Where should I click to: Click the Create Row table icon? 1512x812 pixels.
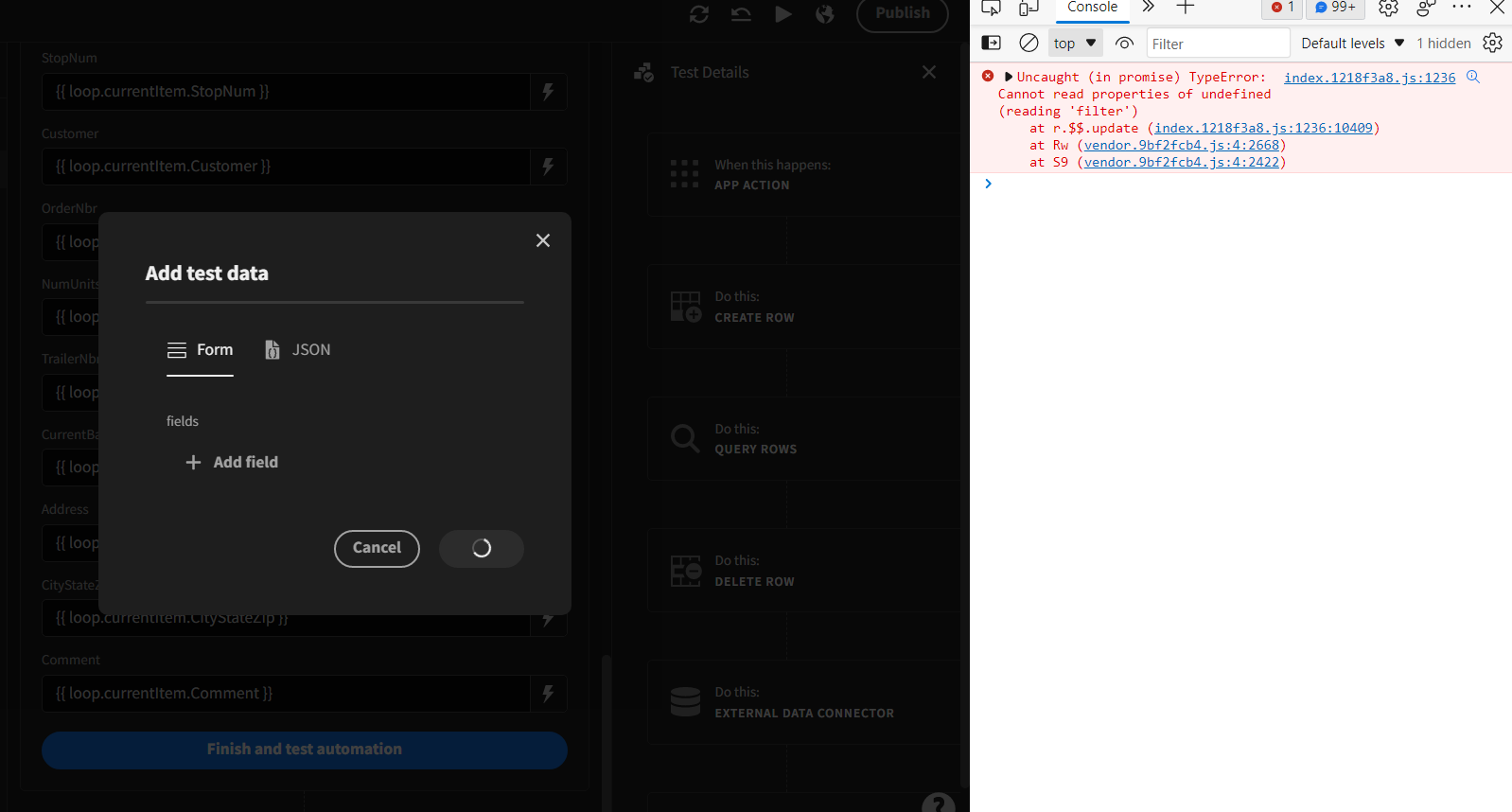[x=686, y=307]
